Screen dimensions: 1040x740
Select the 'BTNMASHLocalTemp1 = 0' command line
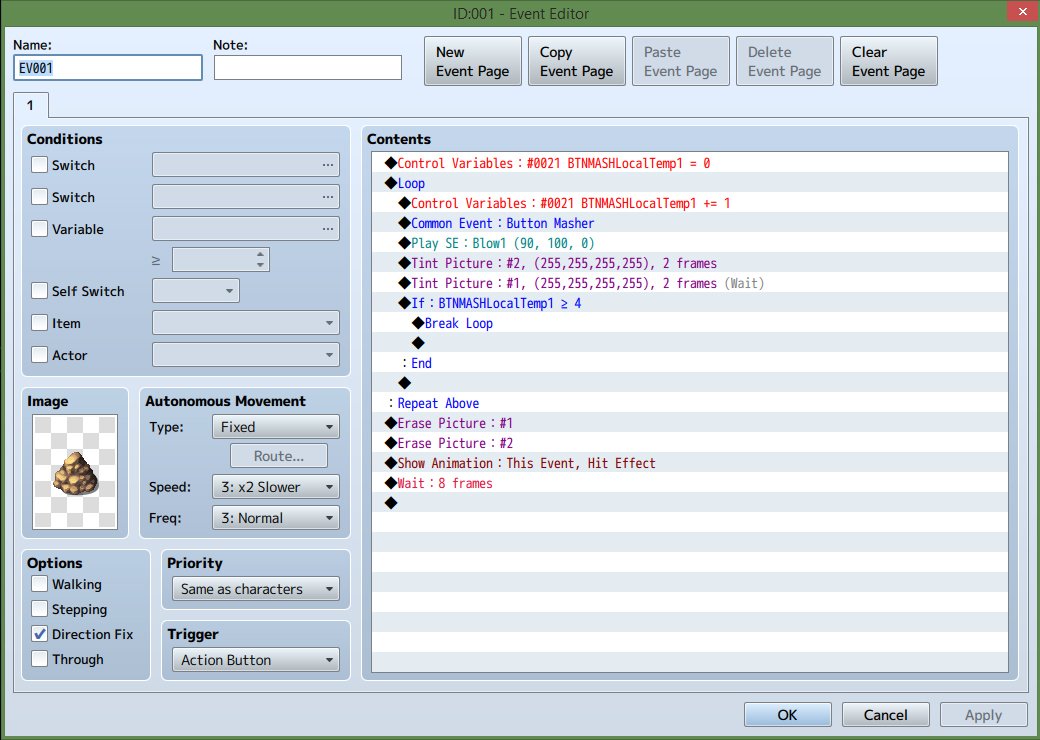(690, 163)
